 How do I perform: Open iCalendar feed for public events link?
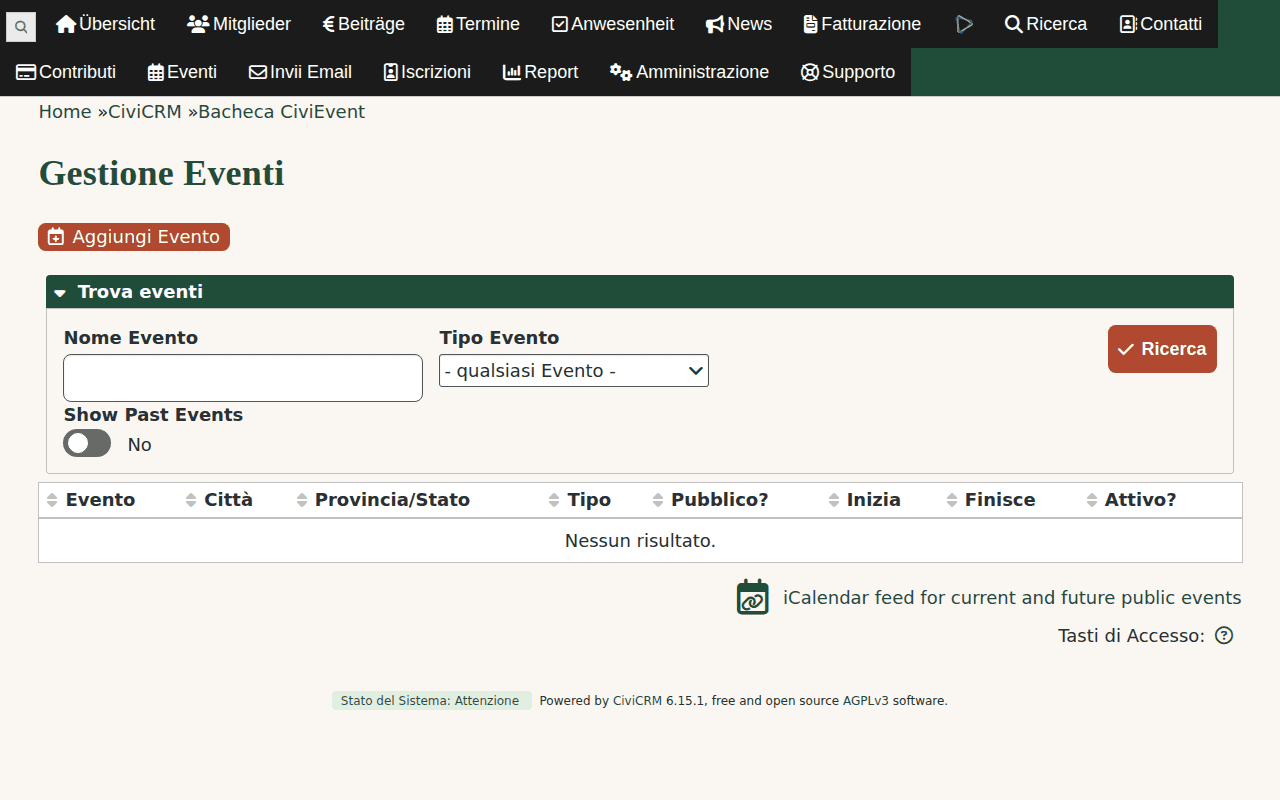pos(1012,598)
